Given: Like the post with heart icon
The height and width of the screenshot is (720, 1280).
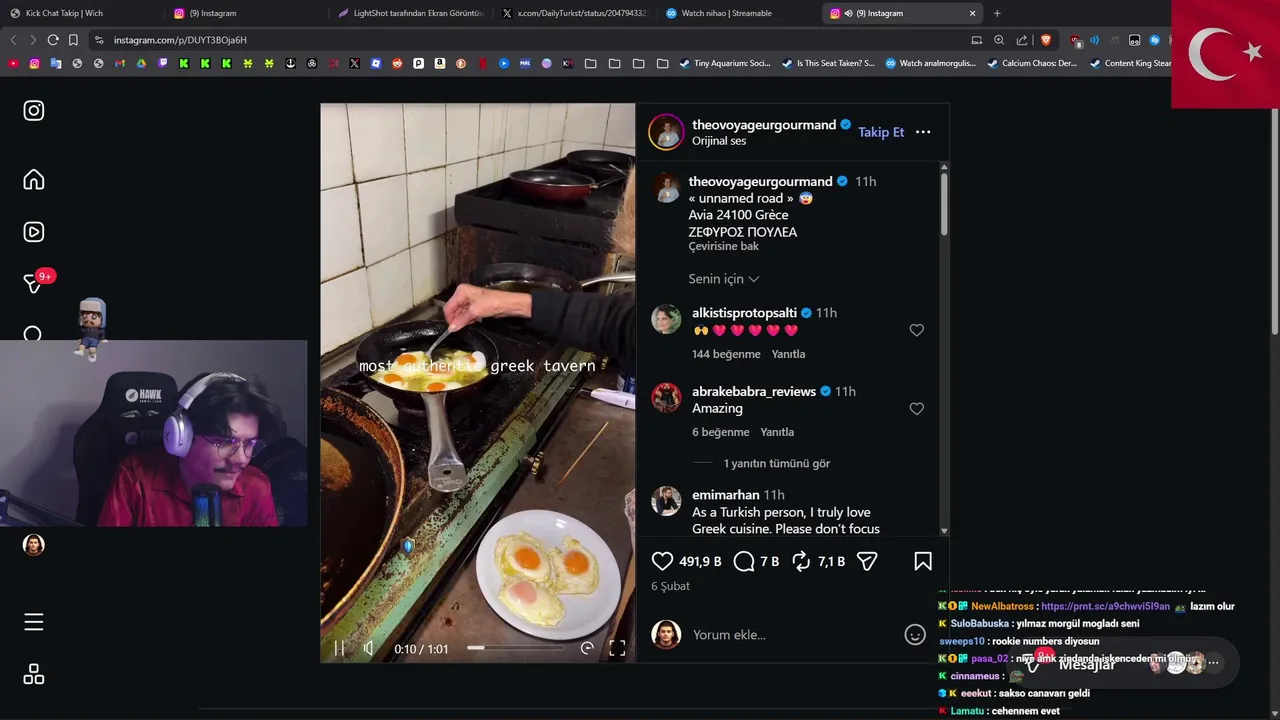Looking at the screenshot, I should coord(662,562).
